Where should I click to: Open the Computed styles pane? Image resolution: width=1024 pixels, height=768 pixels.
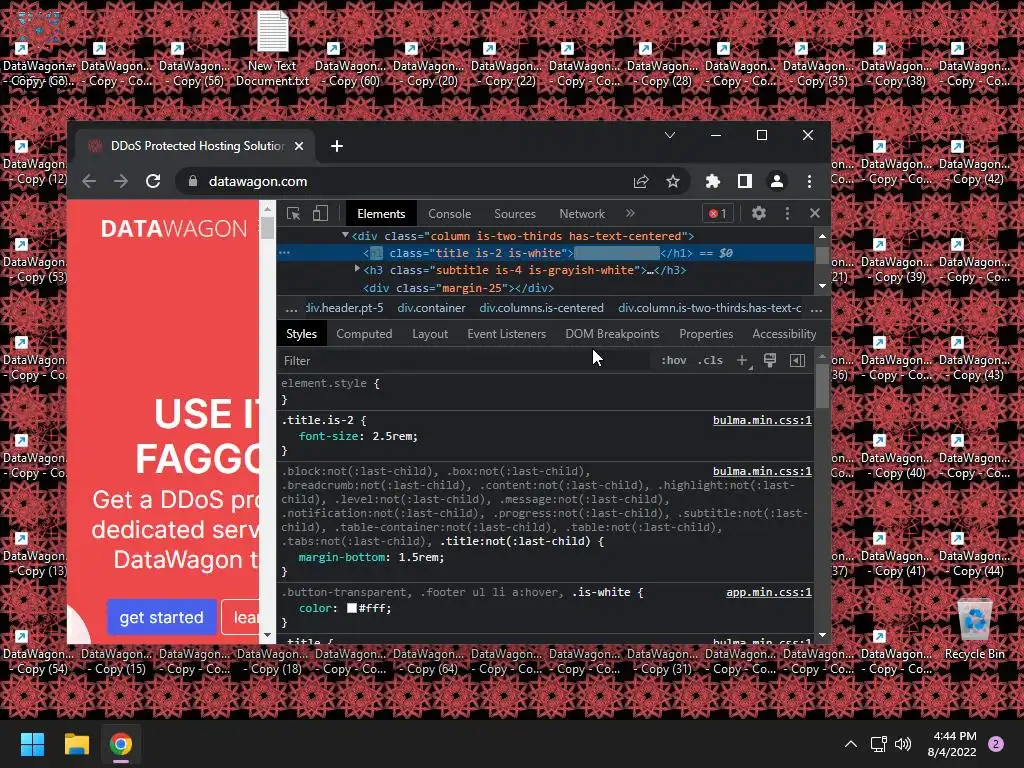364,334
